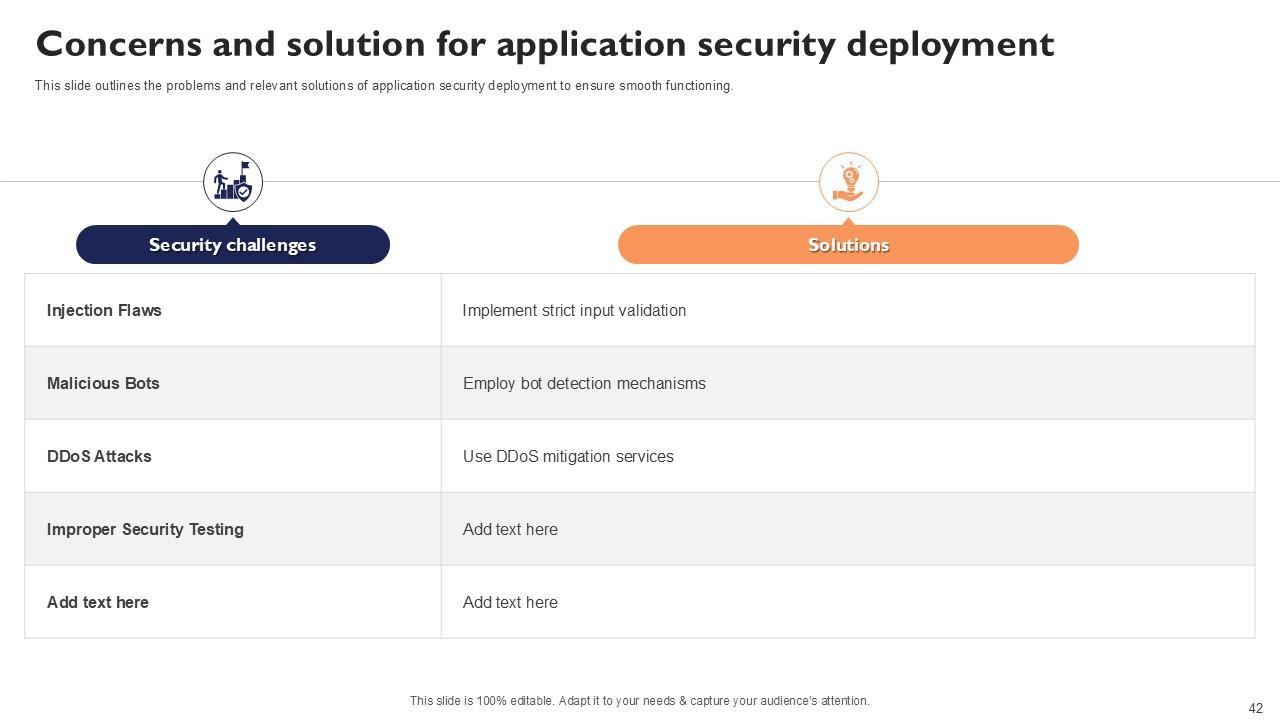This screenshot has height=720, width=1280.
Task: Click the last row solution placeholder text
Action: click(x=510, y=602)
